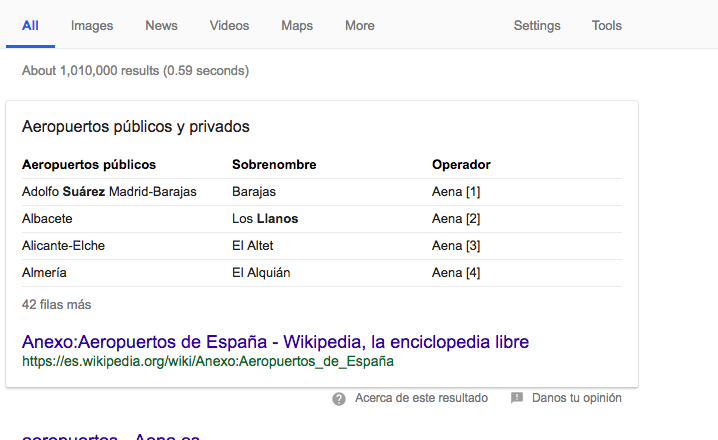The height and width of the screenshot is (440, 718).
Task: Show the search Tools options
Action: point(606,26)
